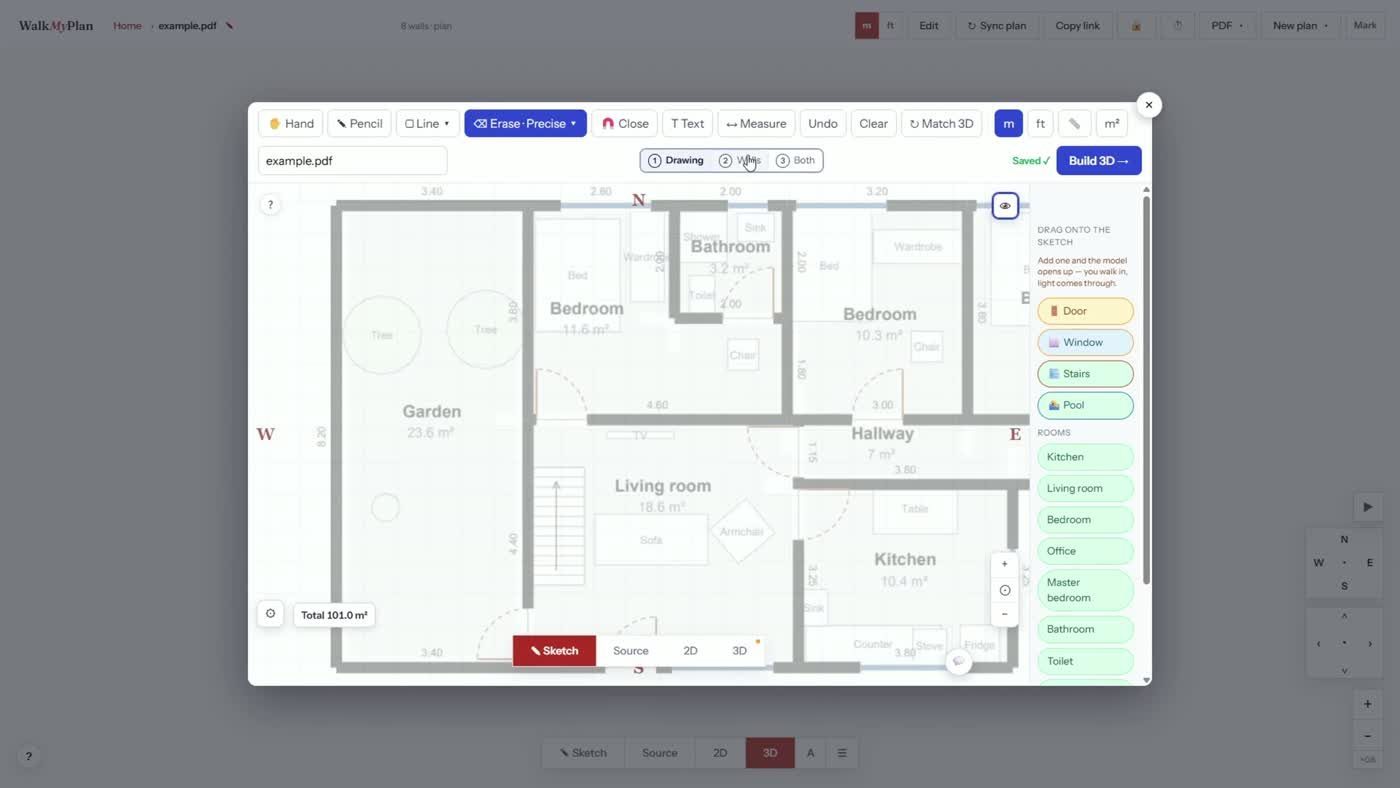Open the Line tool dropdown
The image size is (1400, 788).
[428, 123]
